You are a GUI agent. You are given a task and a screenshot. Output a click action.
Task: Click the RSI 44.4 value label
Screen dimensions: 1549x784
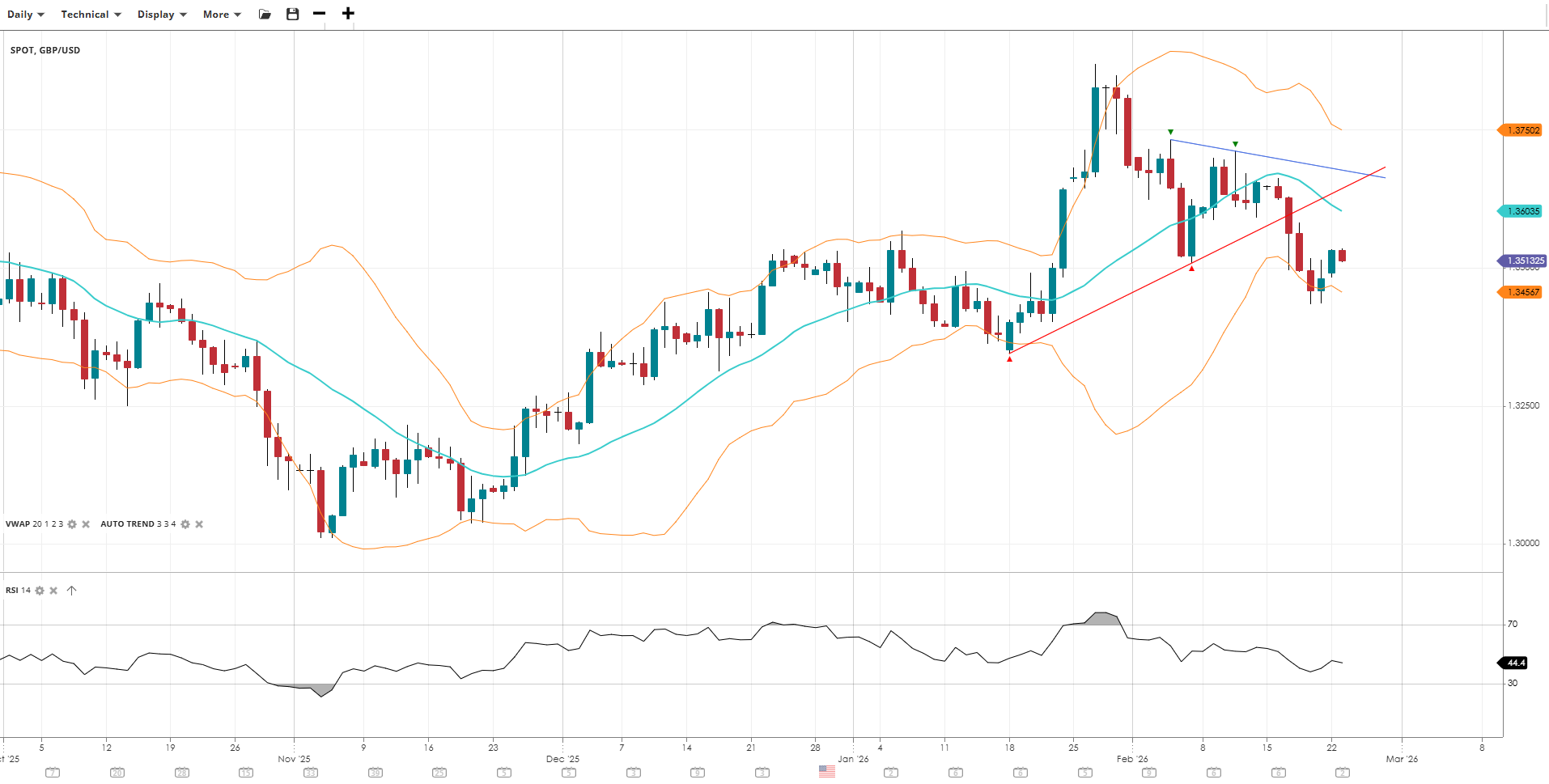pyautogui.click(x=1515, y=663)
